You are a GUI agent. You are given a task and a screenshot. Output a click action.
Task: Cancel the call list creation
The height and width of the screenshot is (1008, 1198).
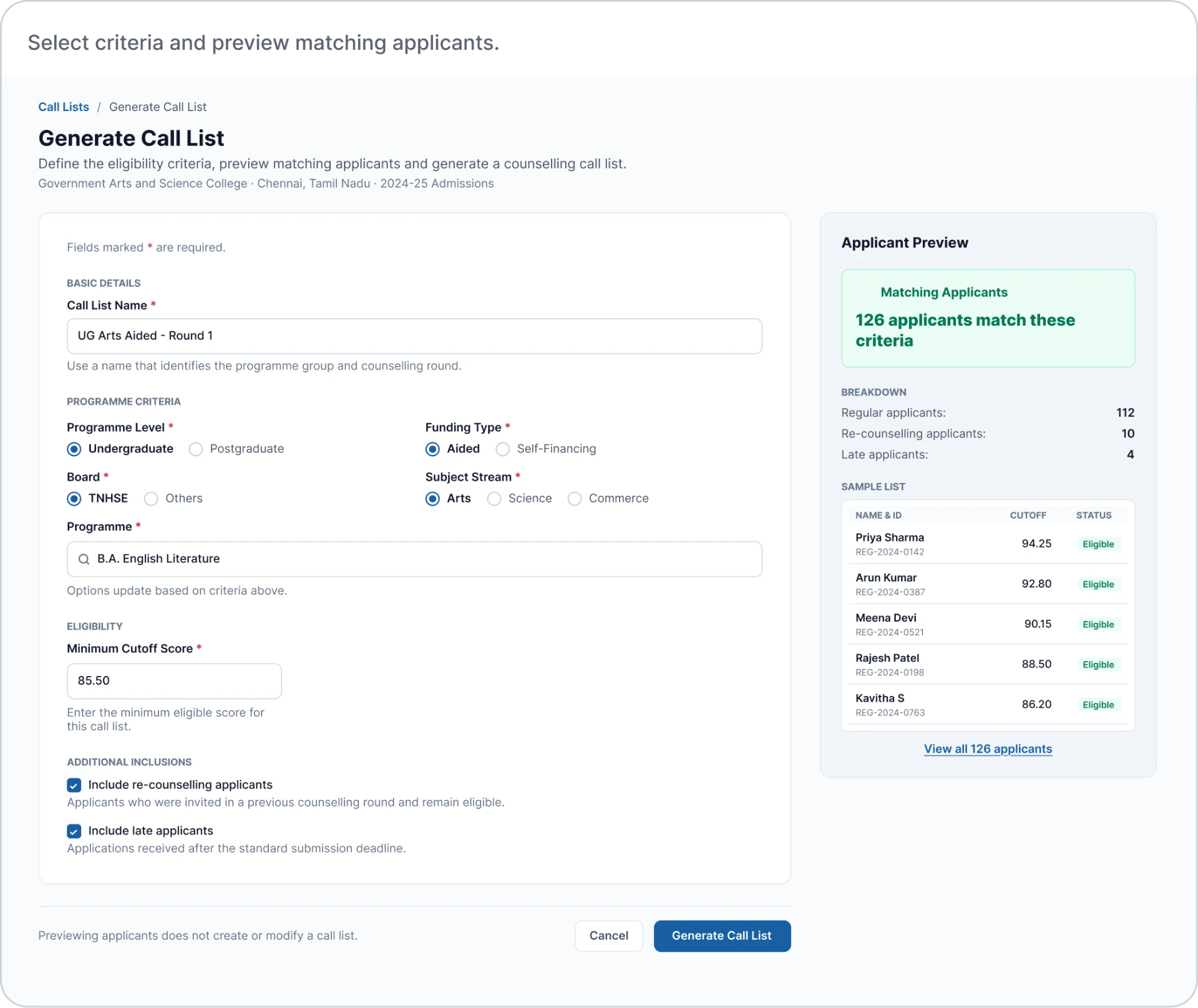coord(608,936)
